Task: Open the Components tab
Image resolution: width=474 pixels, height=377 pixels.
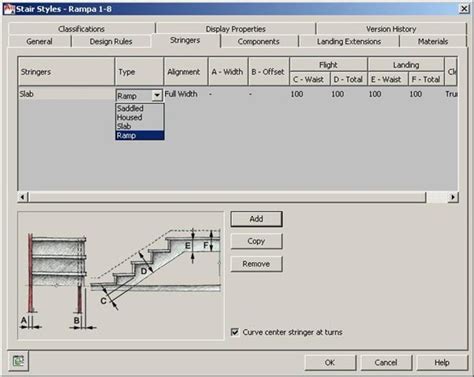Action: 259,41
